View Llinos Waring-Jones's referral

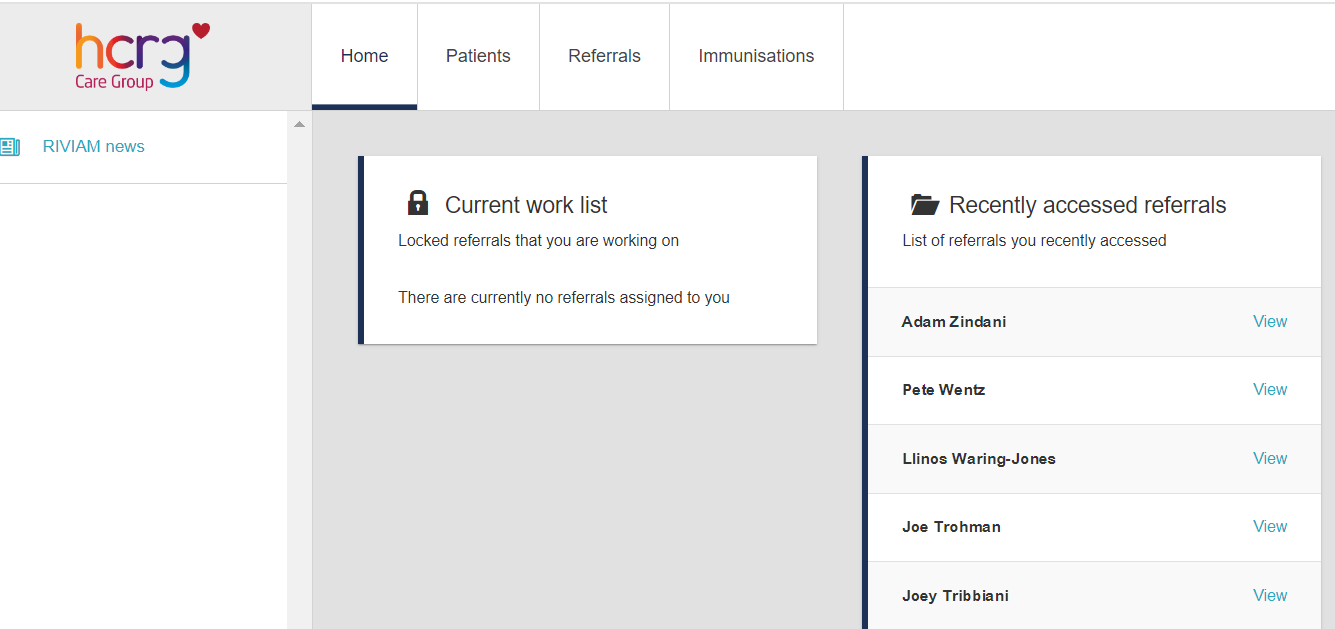pos(1270,458)
